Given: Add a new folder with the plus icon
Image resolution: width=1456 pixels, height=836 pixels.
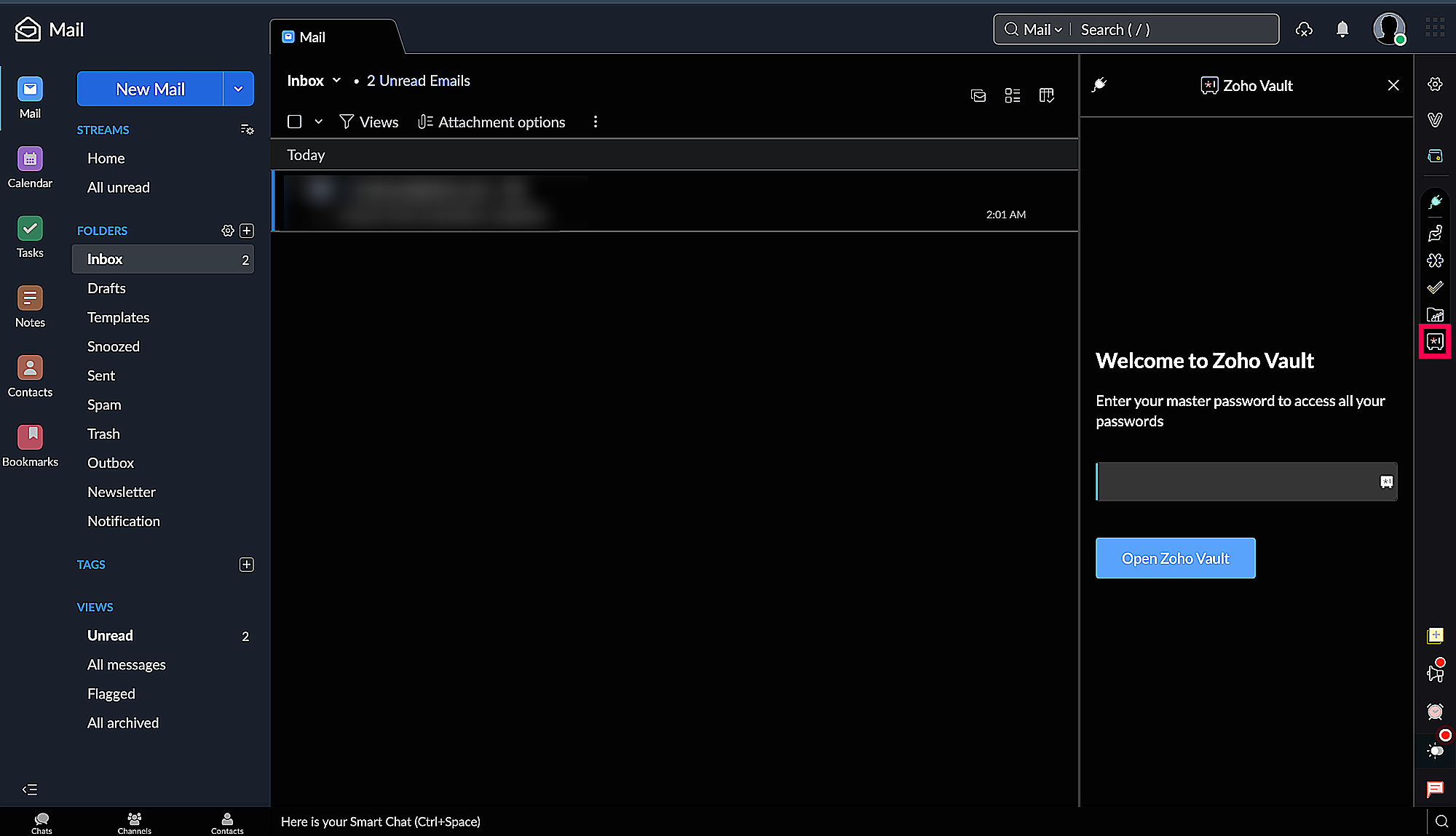Looking at the screenshot, I should coord(247,231).
